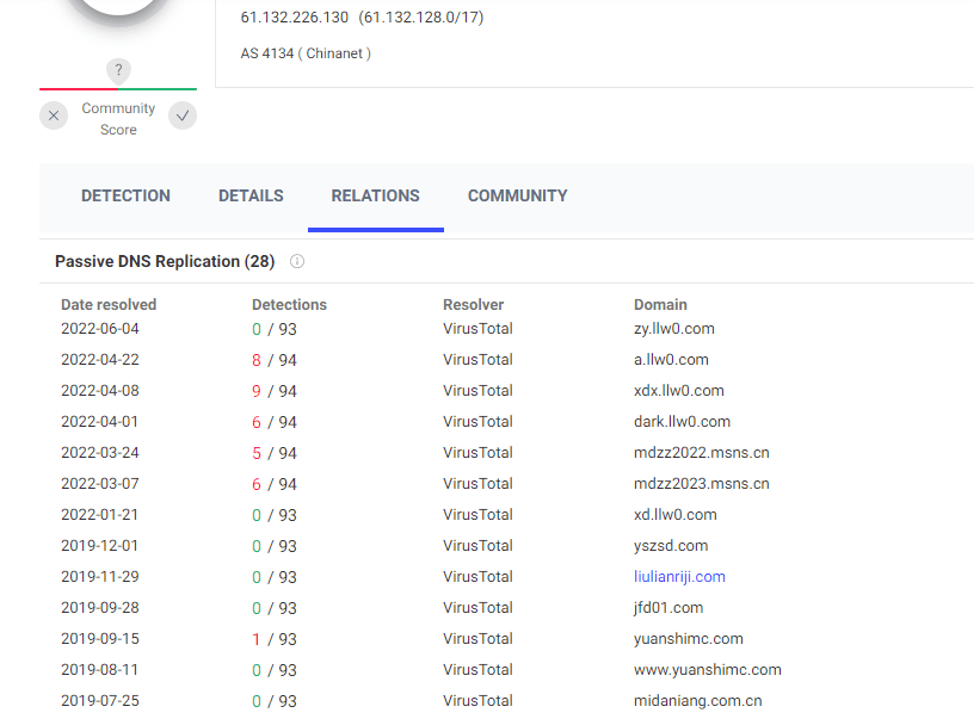Viewport: 974px width, 722px height.
Task: Click the mdzz2023.msns.cn domain entry
Action: point(701,484)
